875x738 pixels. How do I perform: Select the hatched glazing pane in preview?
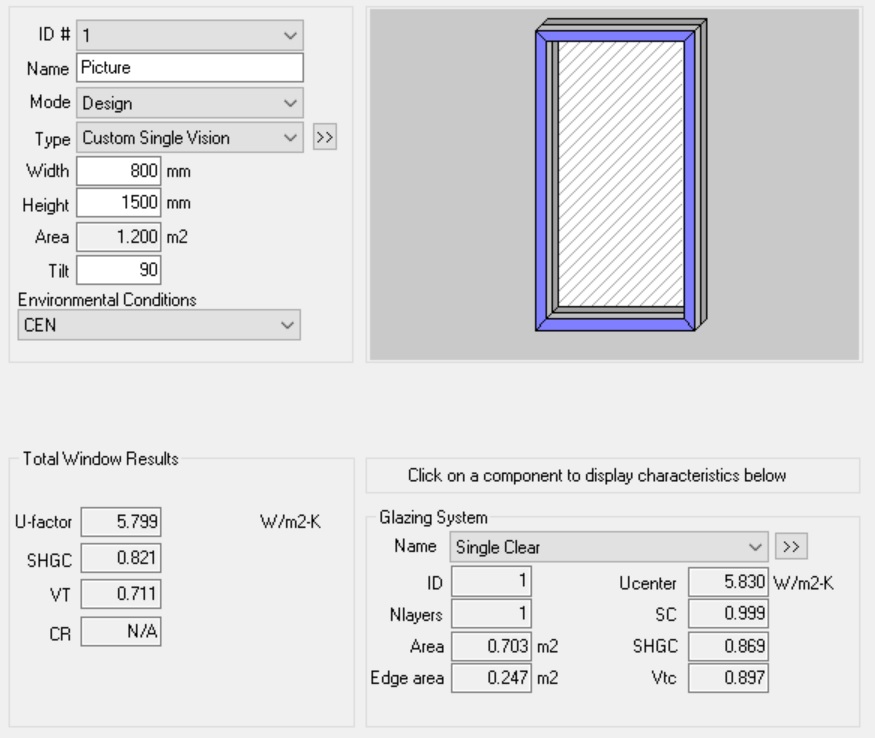(x=621, y=174)
